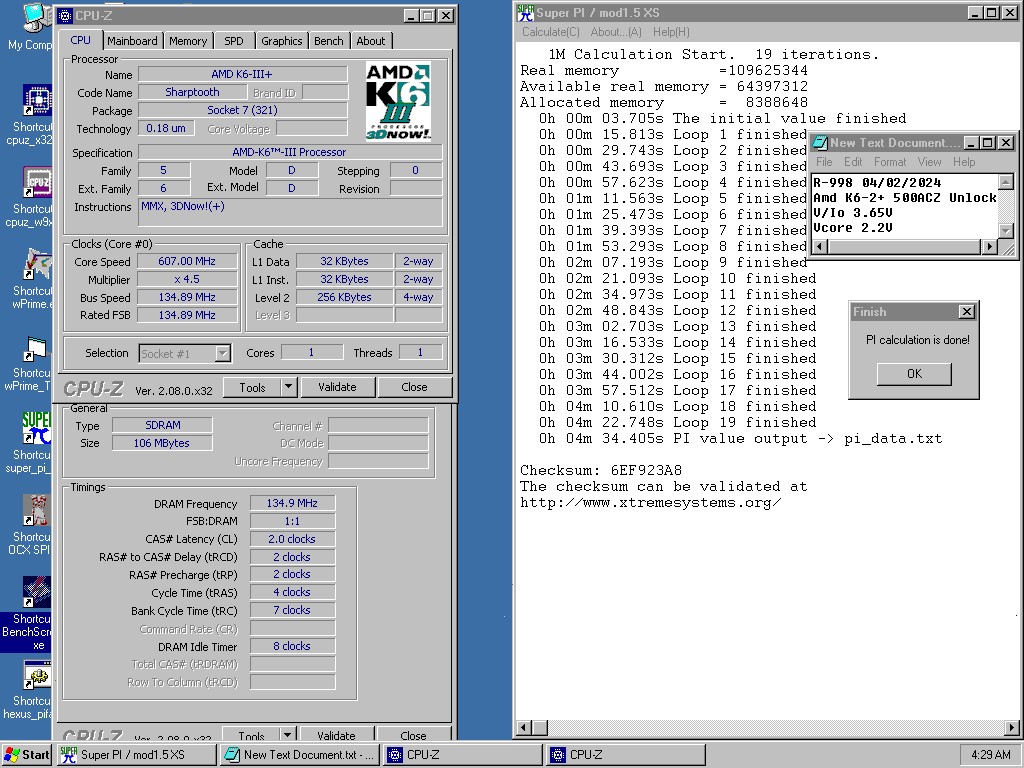Close the Finish dialog with X
This screenshot has width=1024, height=768.
coord(967,312)
